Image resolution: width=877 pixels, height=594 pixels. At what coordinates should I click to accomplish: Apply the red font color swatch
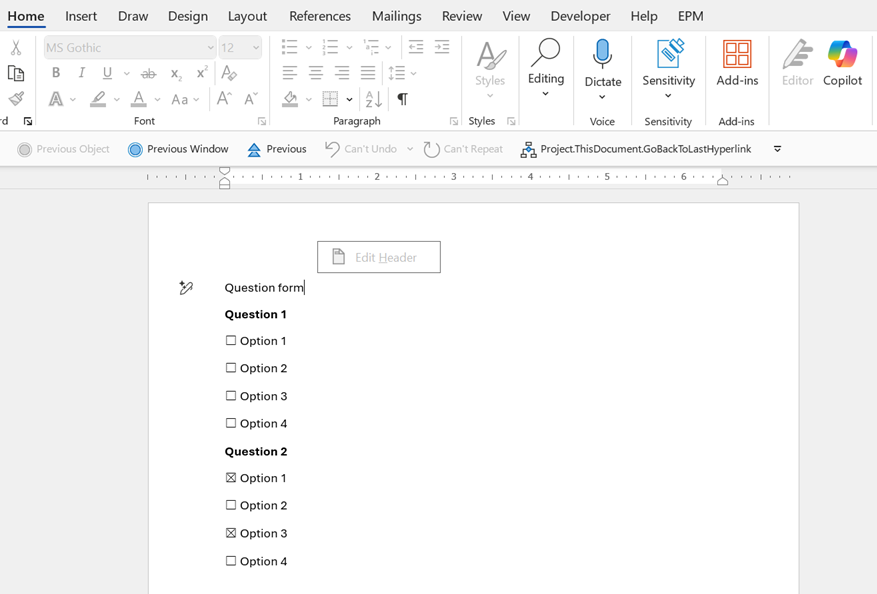138,99
